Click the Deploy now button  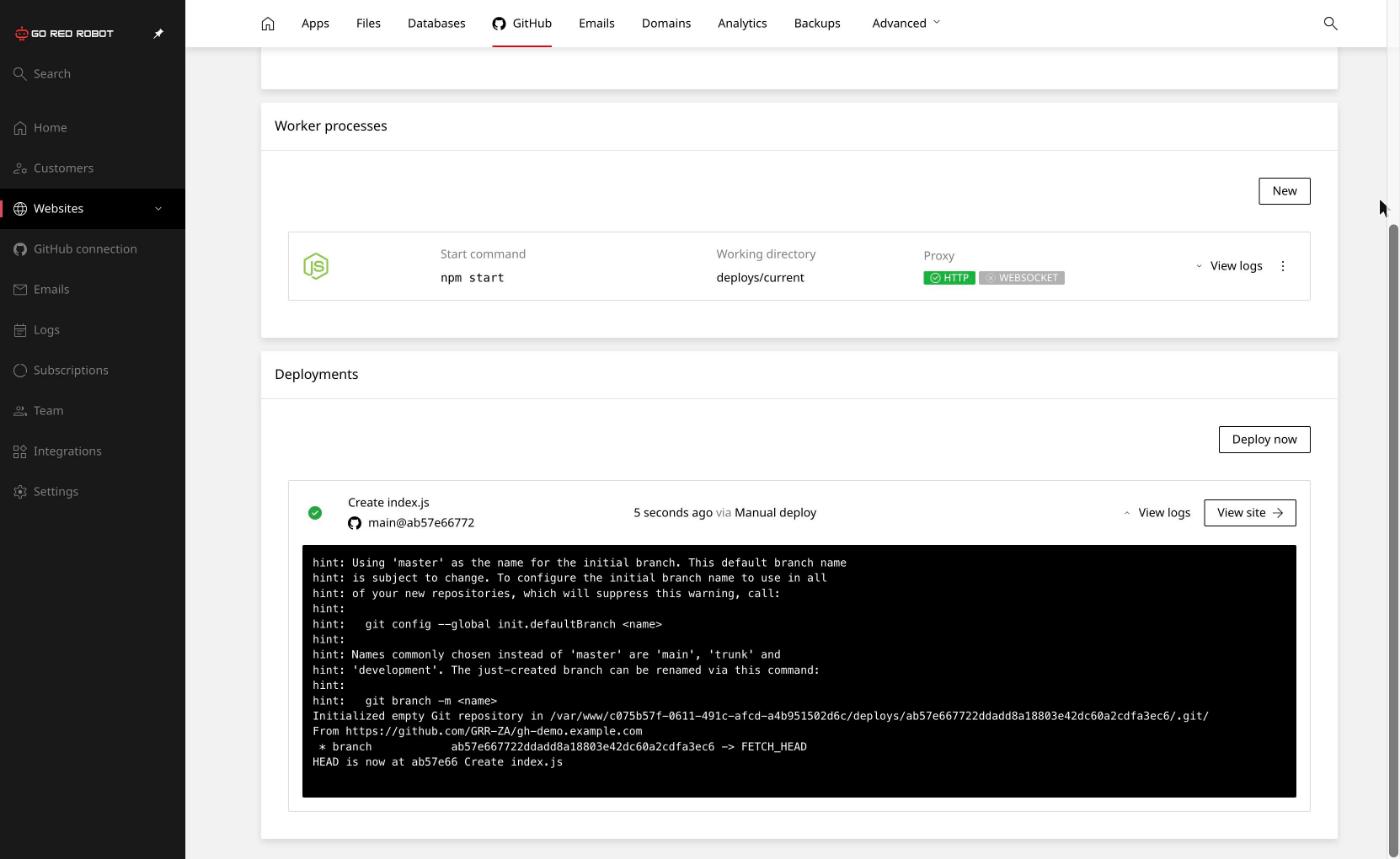1264,439
